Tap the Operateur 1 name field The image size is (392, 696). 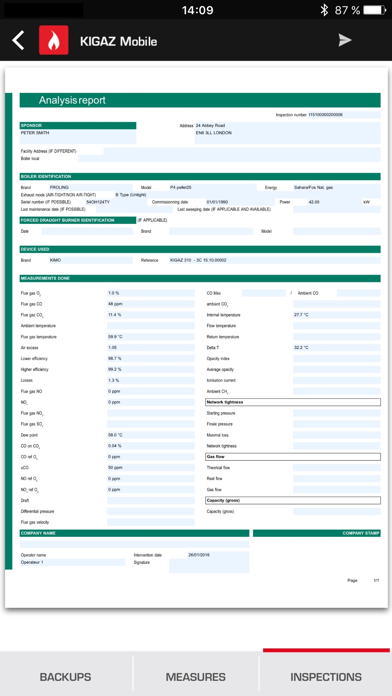point(72,562)
